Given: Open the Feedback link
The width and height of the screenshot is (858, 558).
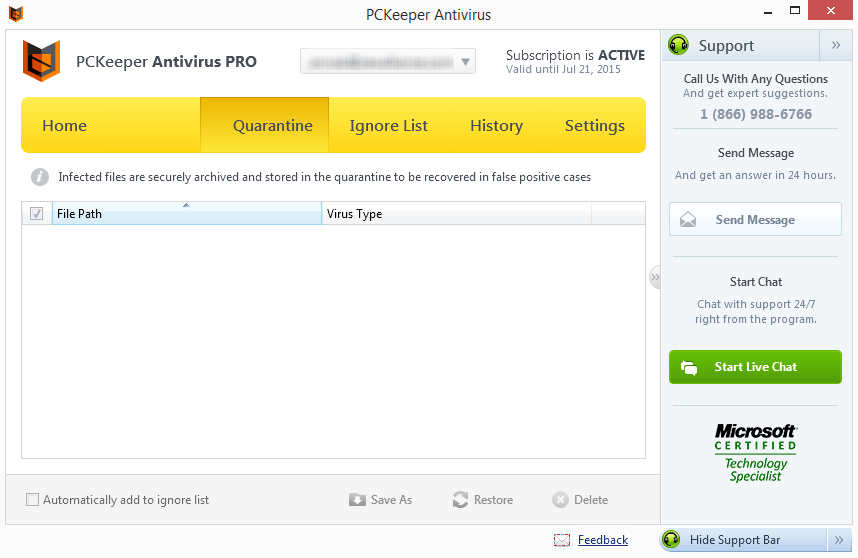Looking at the screenshot, I should click(x=602, y=540).
